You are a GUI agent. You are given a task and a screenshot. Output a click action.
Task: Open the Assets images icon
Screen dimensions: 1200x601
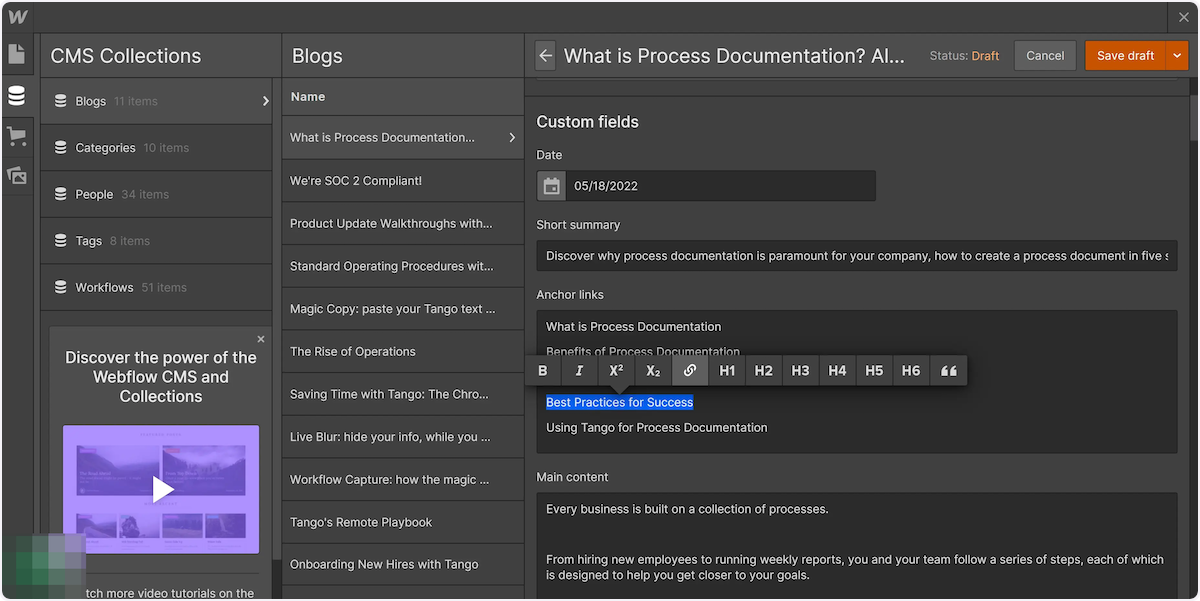coord(16,176)
